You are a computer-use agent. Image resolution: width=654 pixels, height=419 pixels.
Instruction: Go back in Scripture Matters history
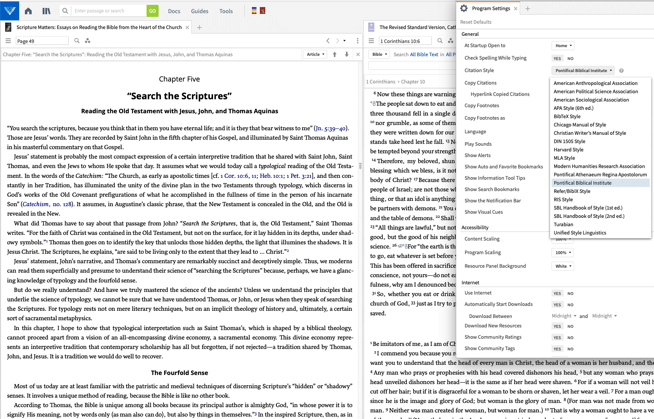328,41
